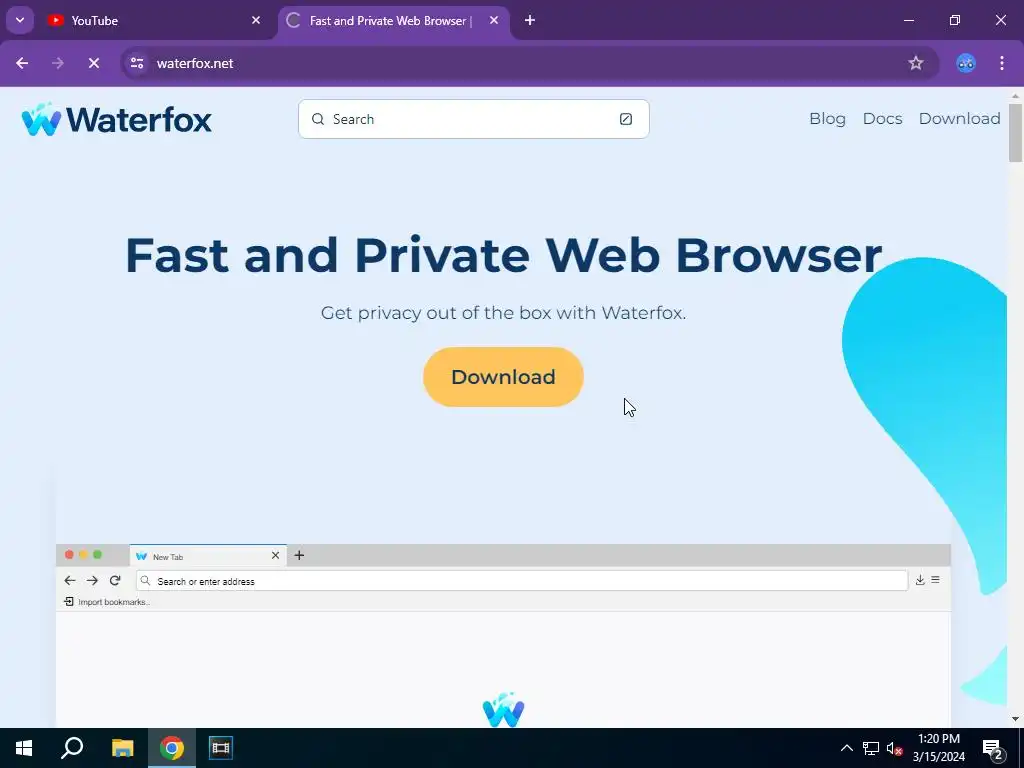
Task: Click the search magnifier icon in Waterfox search box
Action: click(317, 119)
